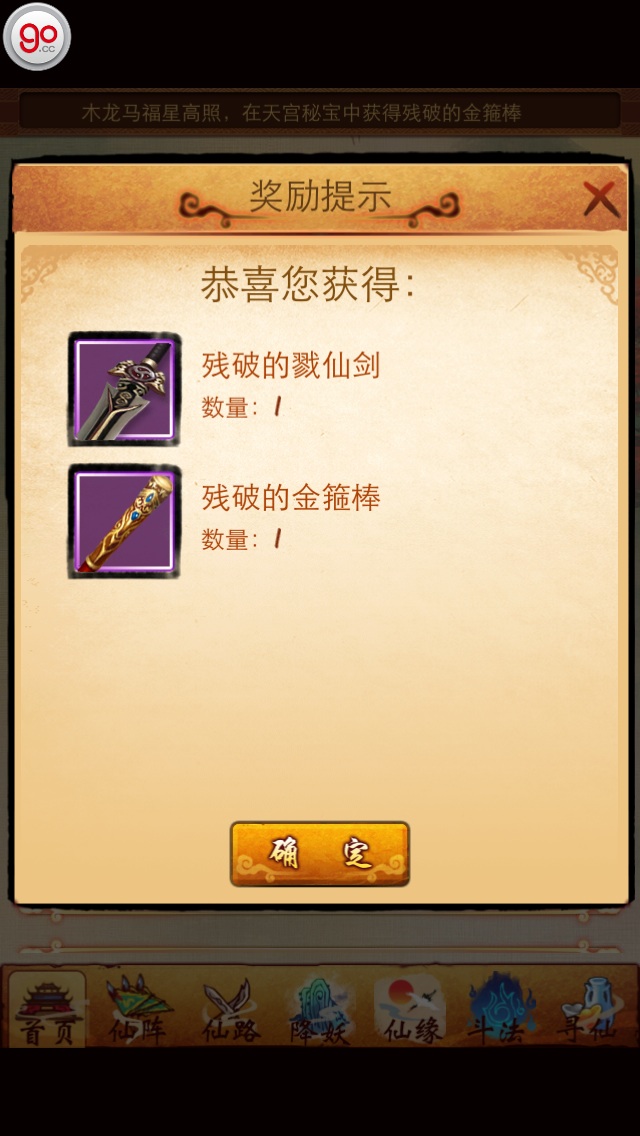The height and width of the screenshot is (1136, 640).
Task: Select the 残破的金箍棒 item name
Action: (291, 498)
